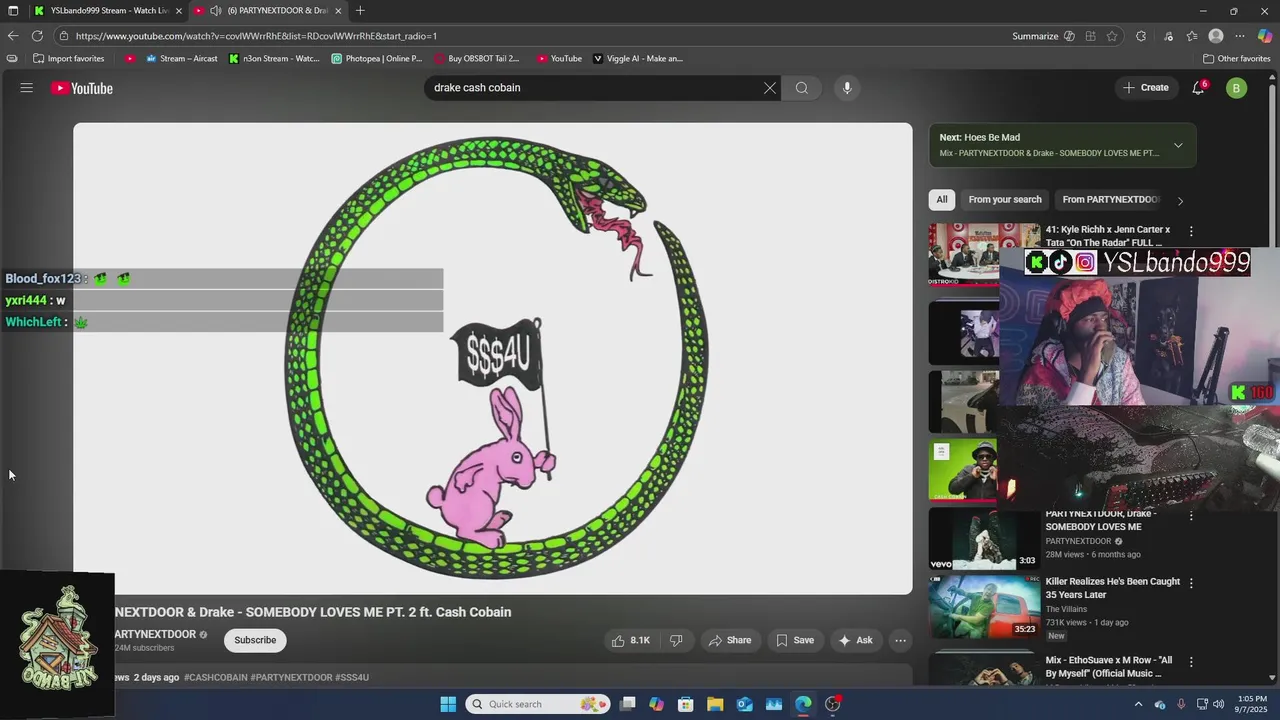This screenshot has width=1280, height=720.
Task: Click the browser address bar URL
Action: tap(256, 36)
